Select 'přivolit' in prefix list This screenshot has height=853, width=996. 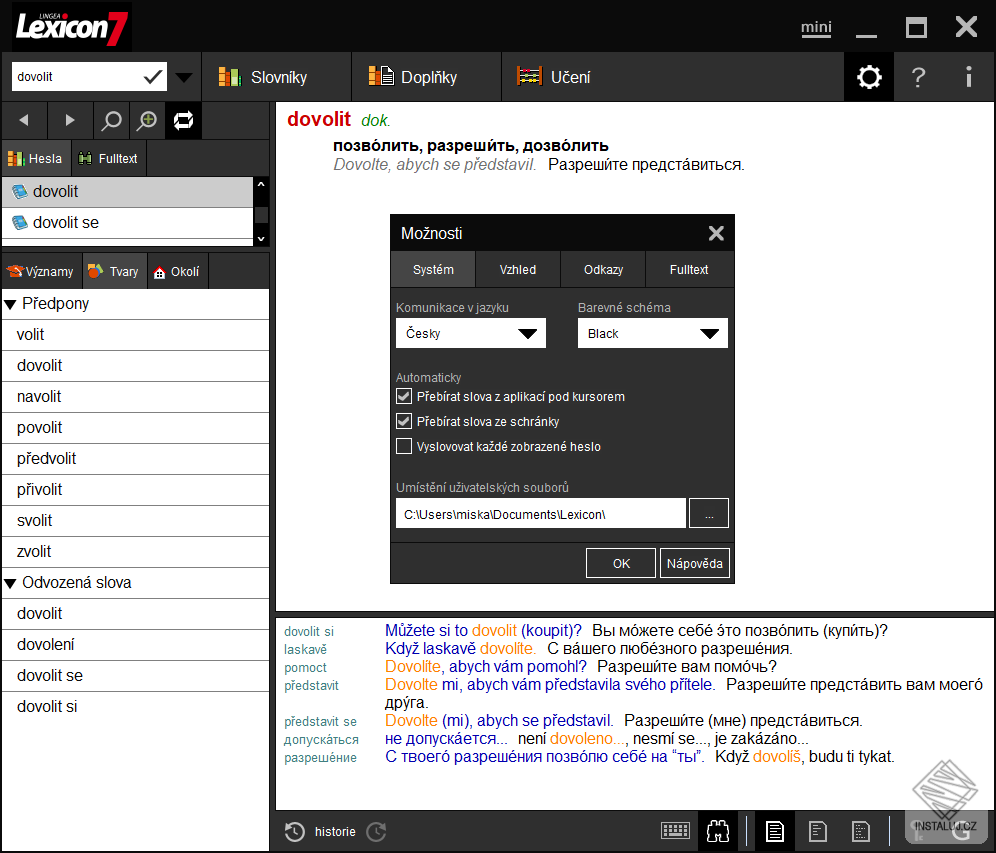pyautogui.click(x=135, y=490)
